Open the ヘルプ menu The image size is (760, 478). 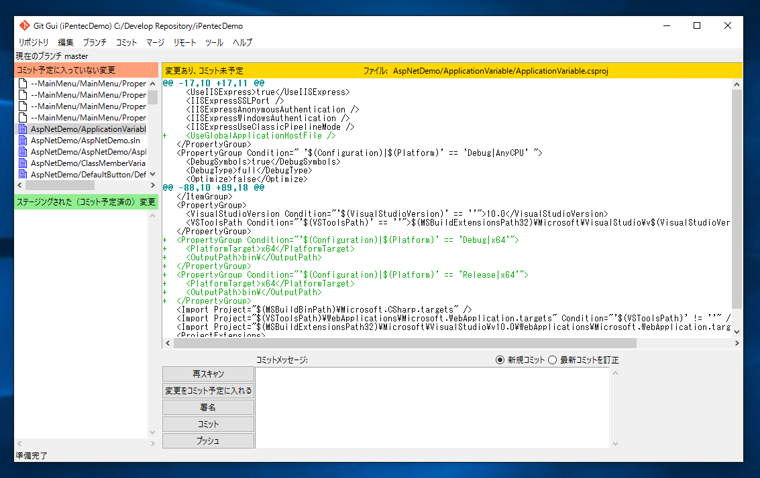242,43
